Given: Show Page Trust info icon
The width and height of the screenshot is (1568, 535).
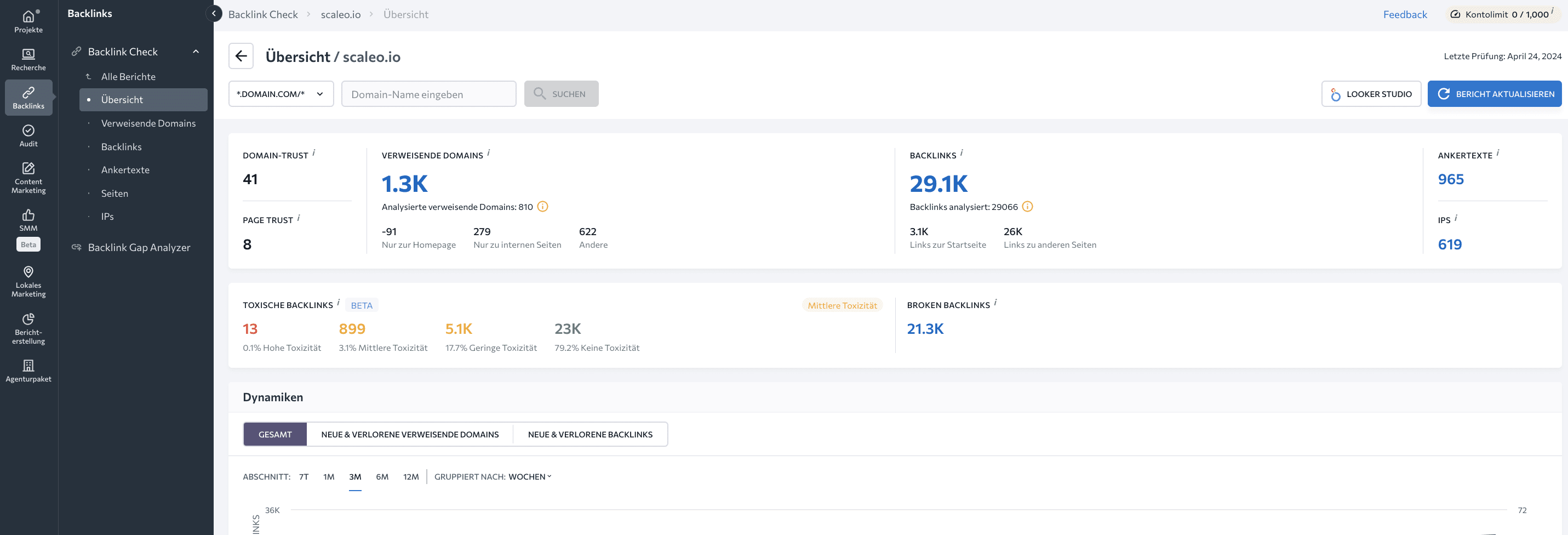Looking at the screenshot, I should [x=298, y=218].
